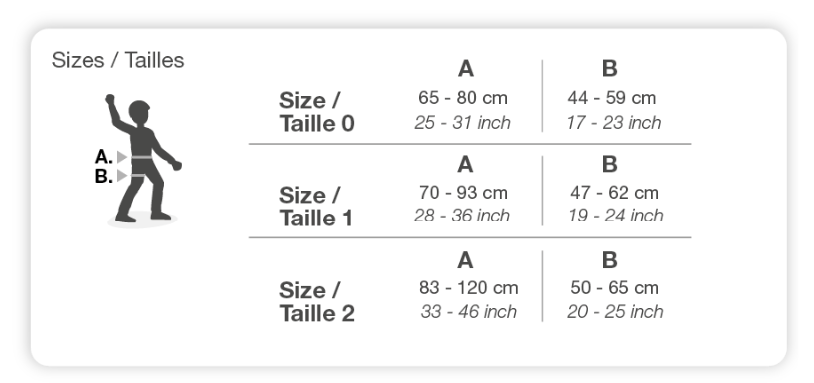Click the 44 - 59 cm leg value
The image size is (814, 383).
tap(612, 98)
